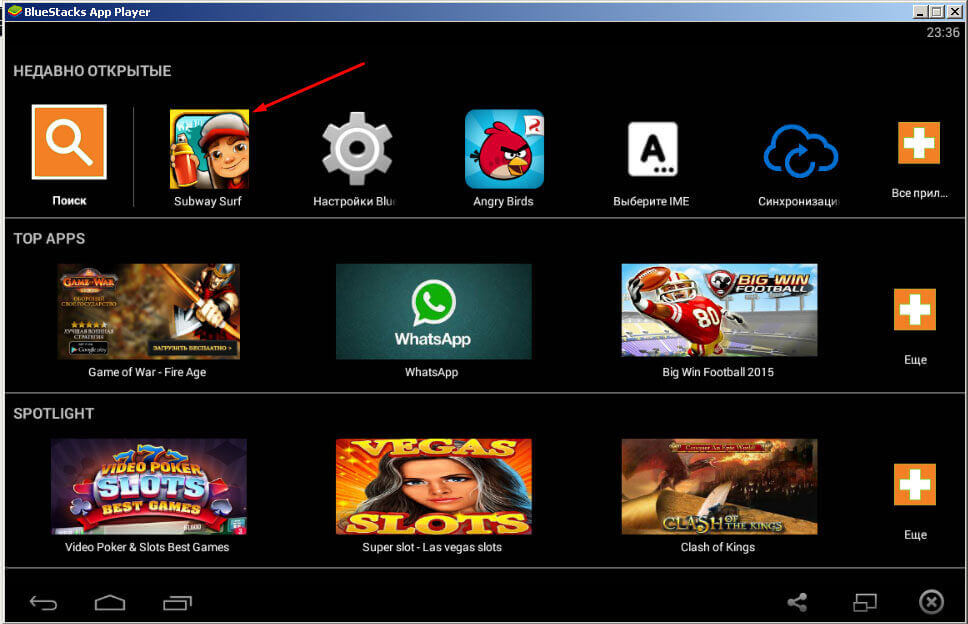
Task: Click the Angry Birds label
Action: click(503, 201)
